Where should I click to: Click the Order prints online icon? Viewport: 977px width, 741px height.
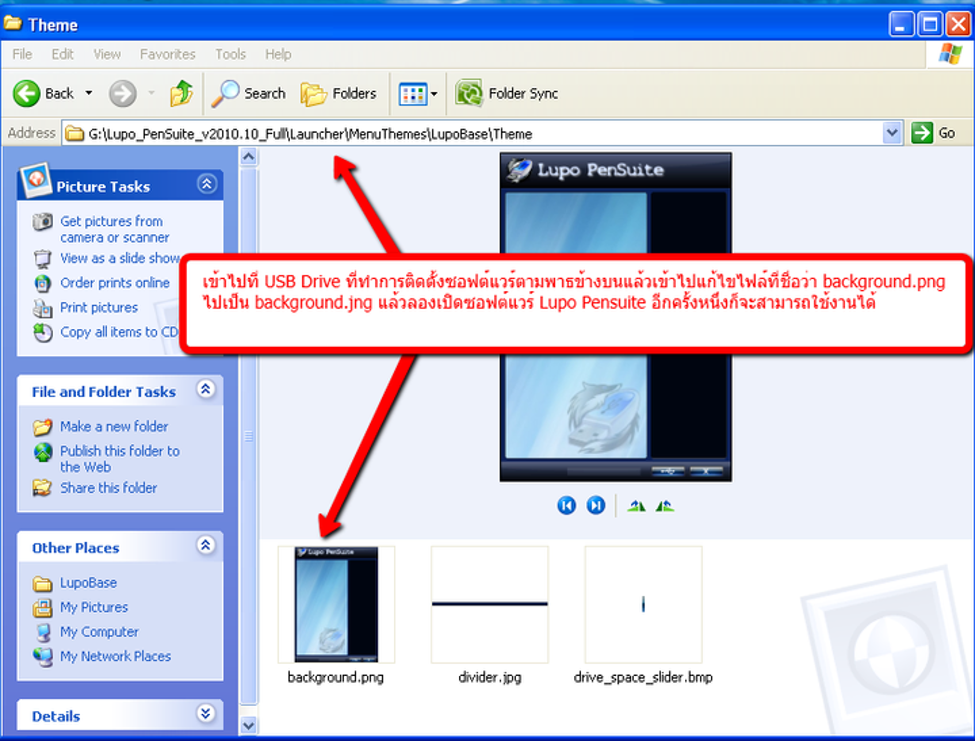pos(42,283)
